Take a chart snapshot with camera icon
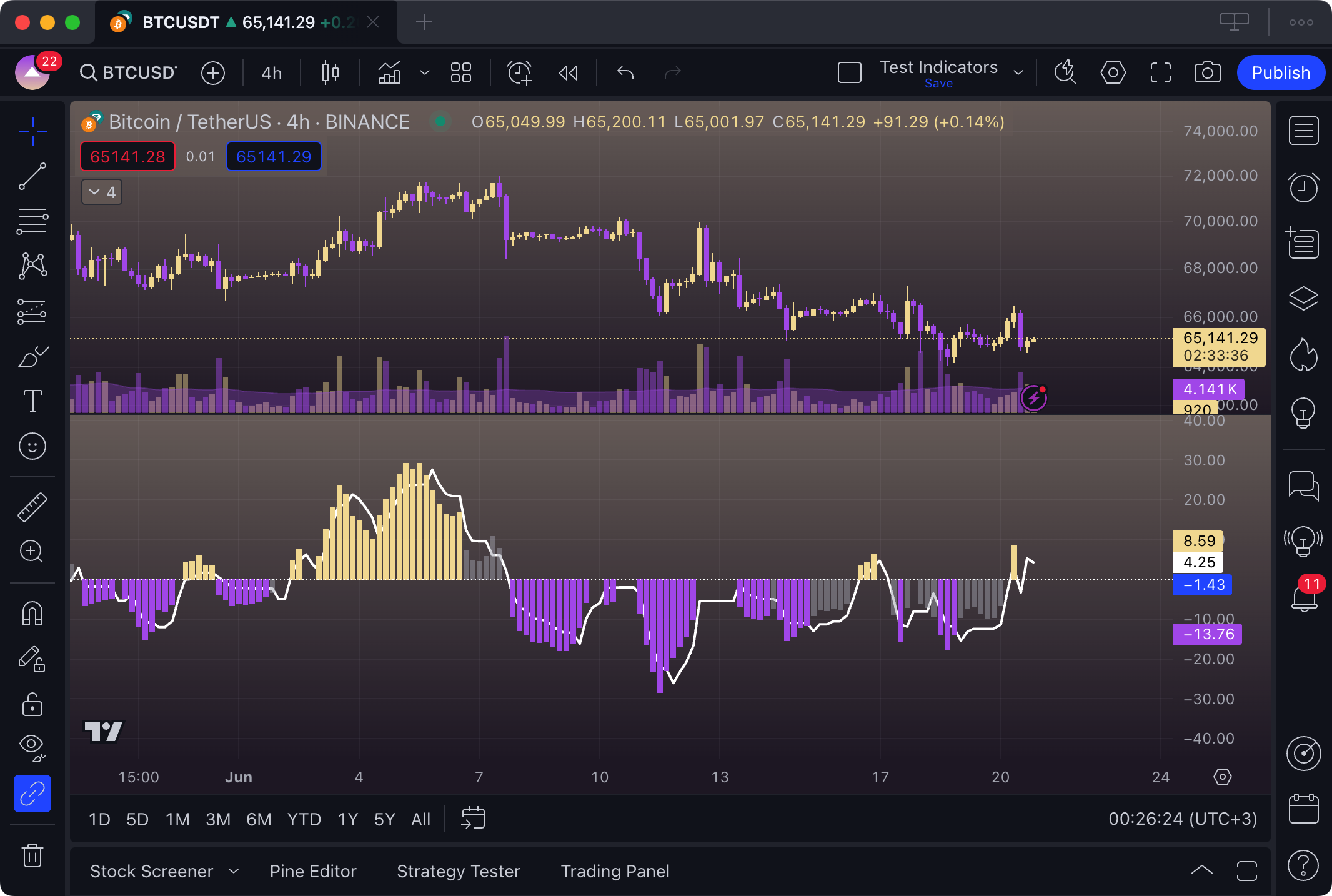 click(x=1207, y=73)
